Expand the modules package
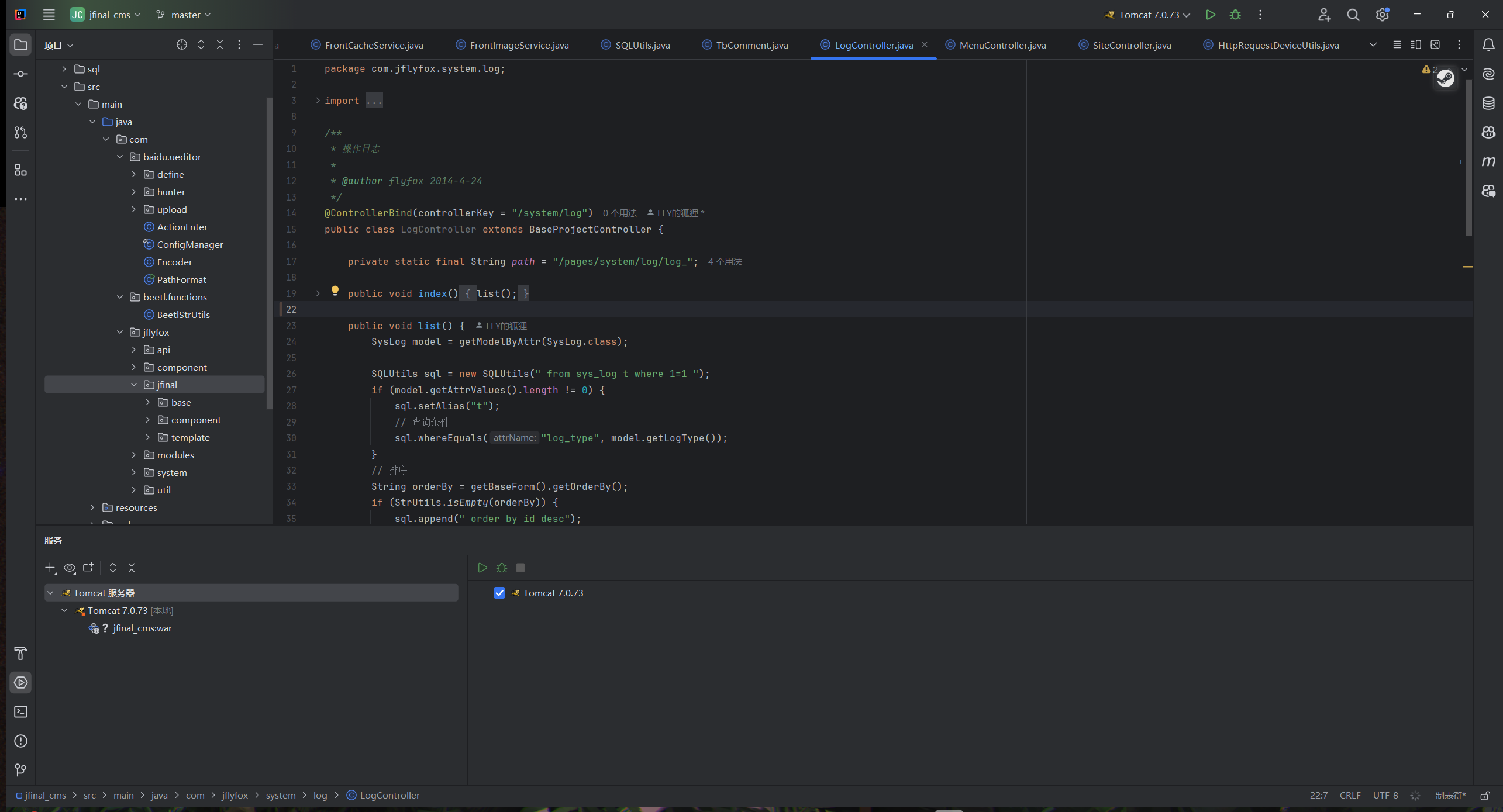Image resolution: width=1503 pixels, height=812 pixels. pyautogui.click(x=134, y=455)
